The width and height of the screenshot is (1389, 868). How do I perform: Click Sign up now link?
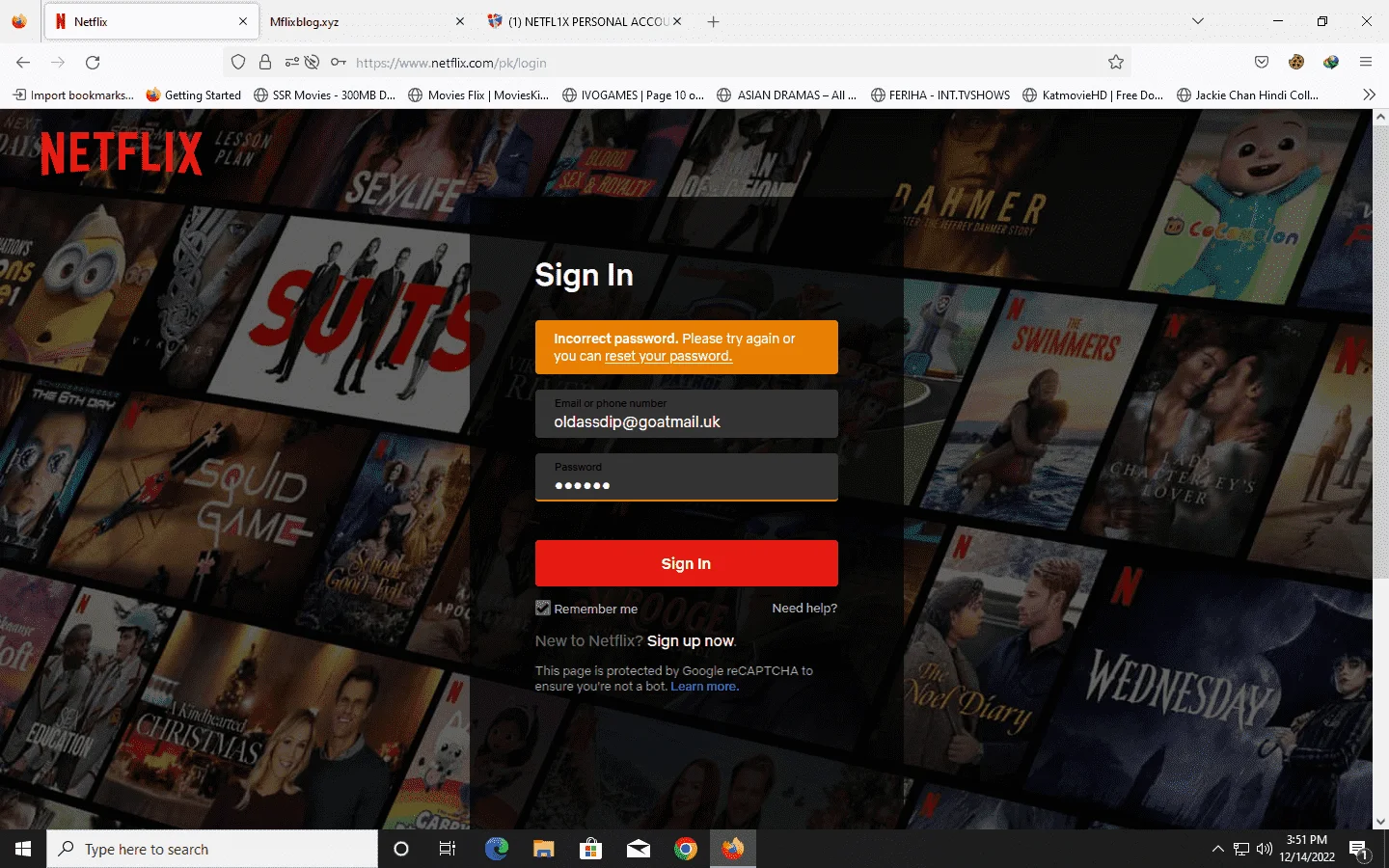691,640
